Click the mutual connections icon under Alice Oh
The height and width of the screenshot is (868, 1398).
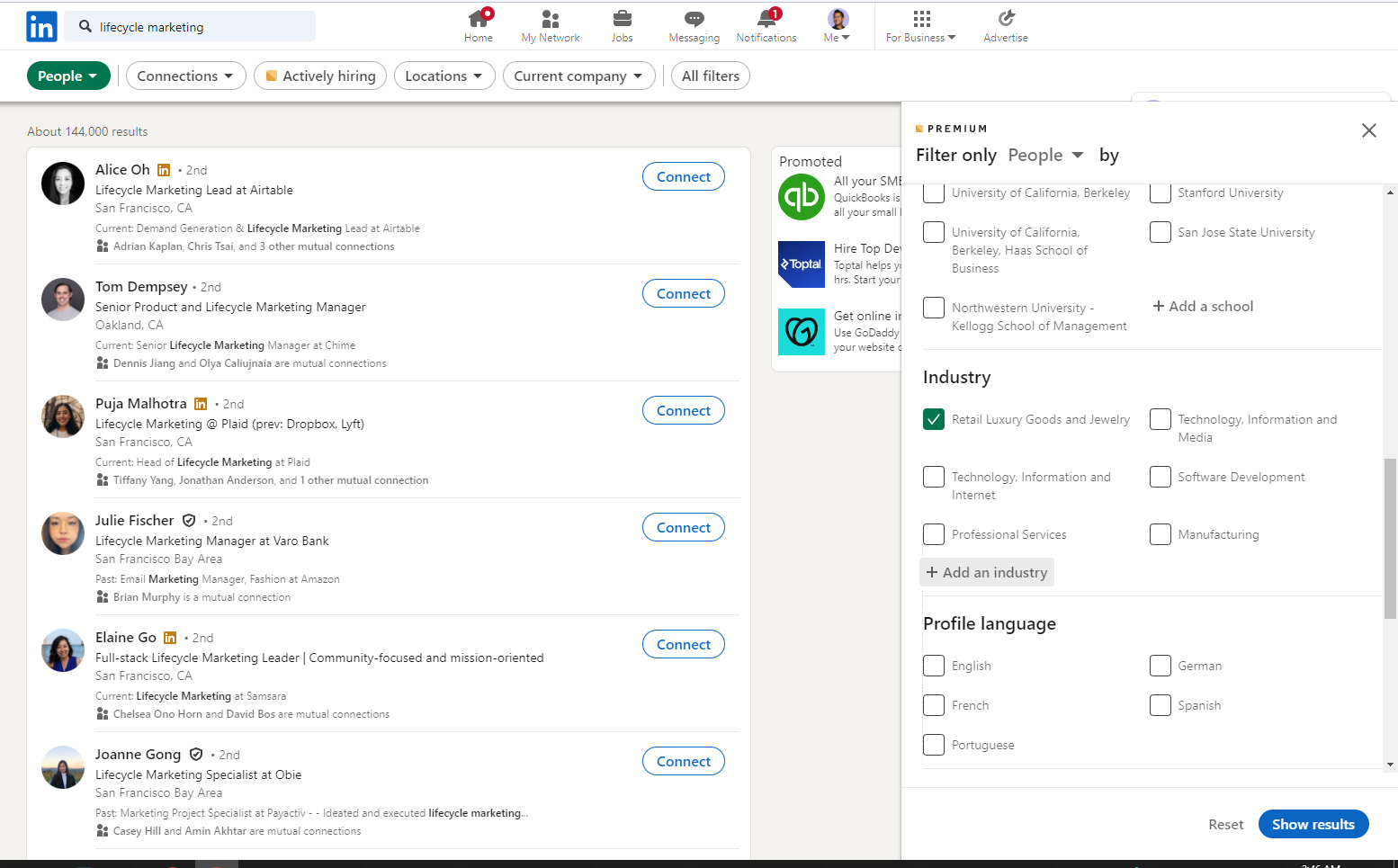pyautogui.click(x=103, y=246)
